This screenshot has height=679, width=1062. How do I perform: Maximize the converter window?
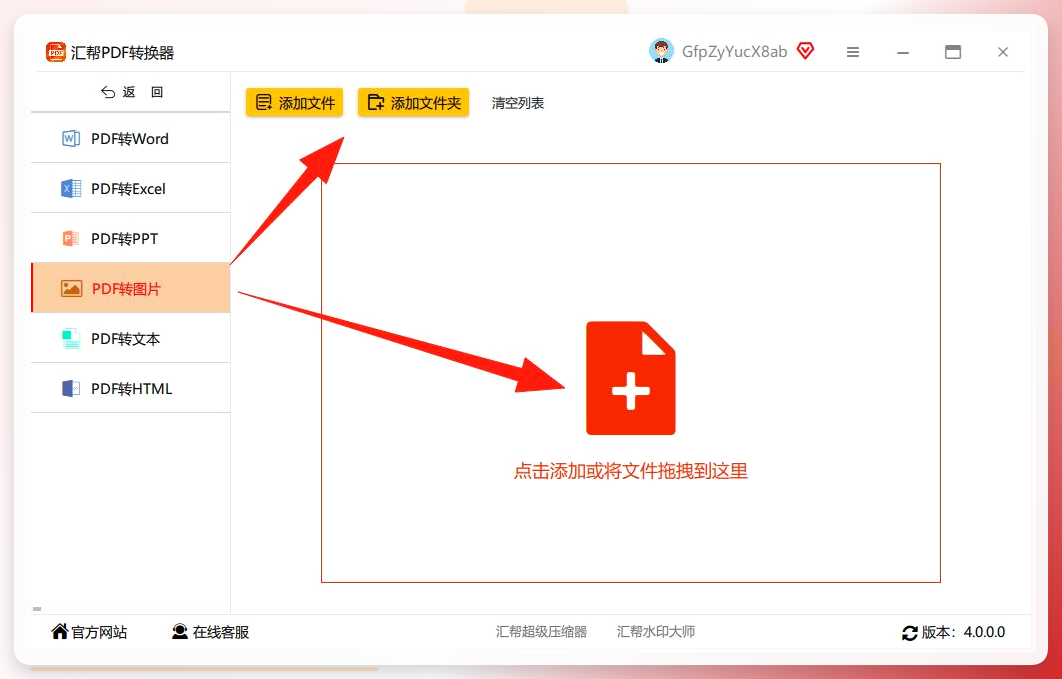[x=953, y=52]
